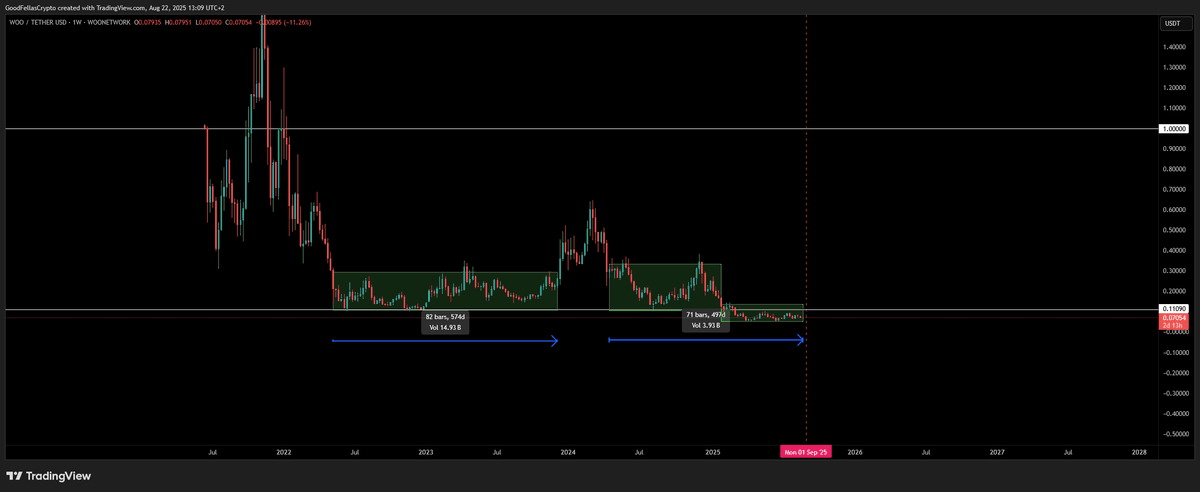1200x492 pixels.
Task: Click the 71 bars, 497d measurement label
Action: point(704,314)
